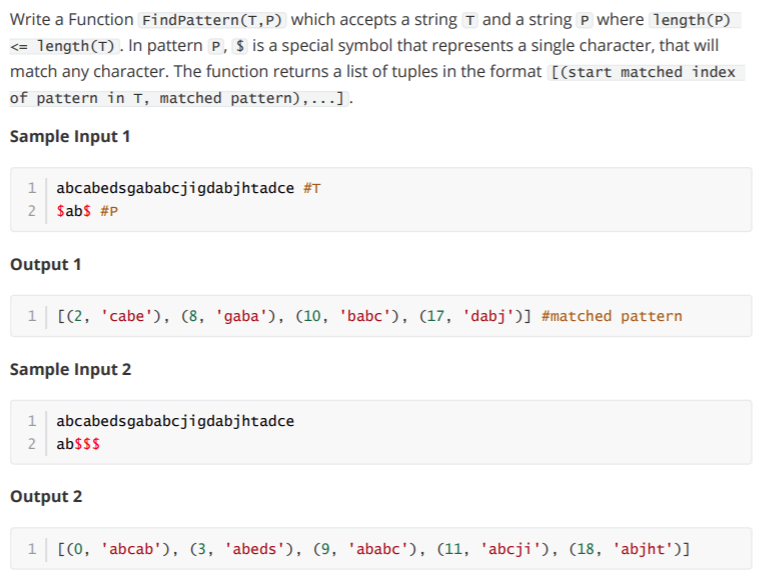Click the pattern 'ab$$$' line
This screenshot has height=578, width=772.
click(78, 444)
